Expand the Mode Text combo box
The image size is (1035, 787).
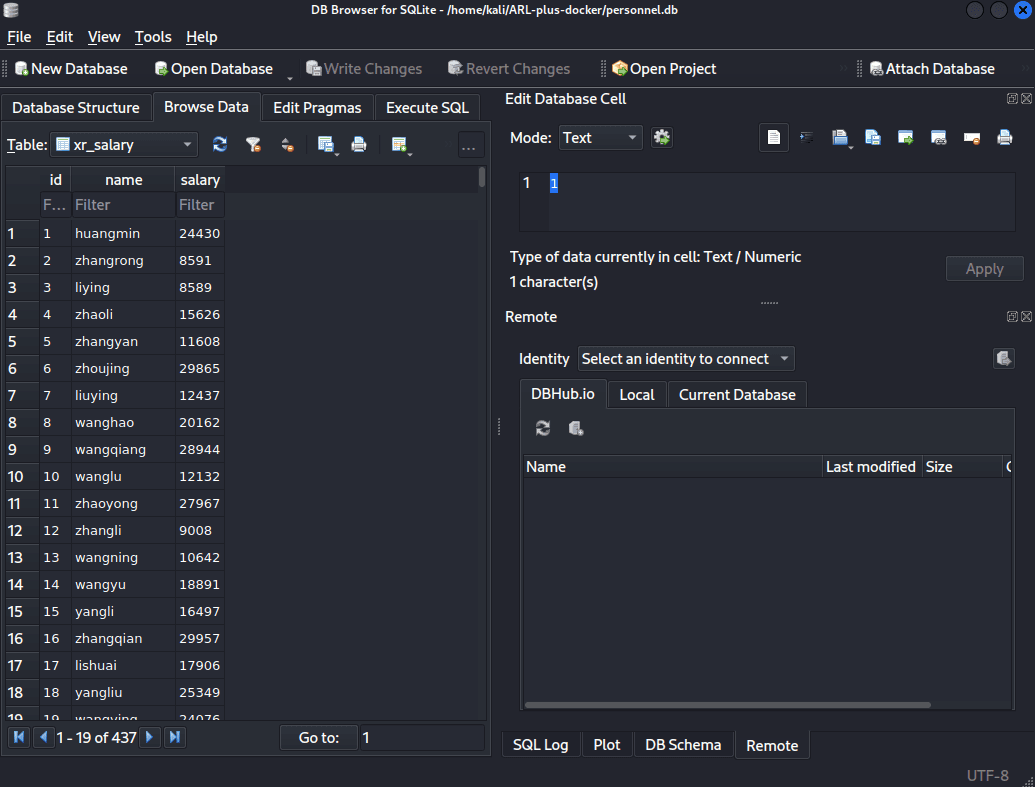(x=600, y=137)
